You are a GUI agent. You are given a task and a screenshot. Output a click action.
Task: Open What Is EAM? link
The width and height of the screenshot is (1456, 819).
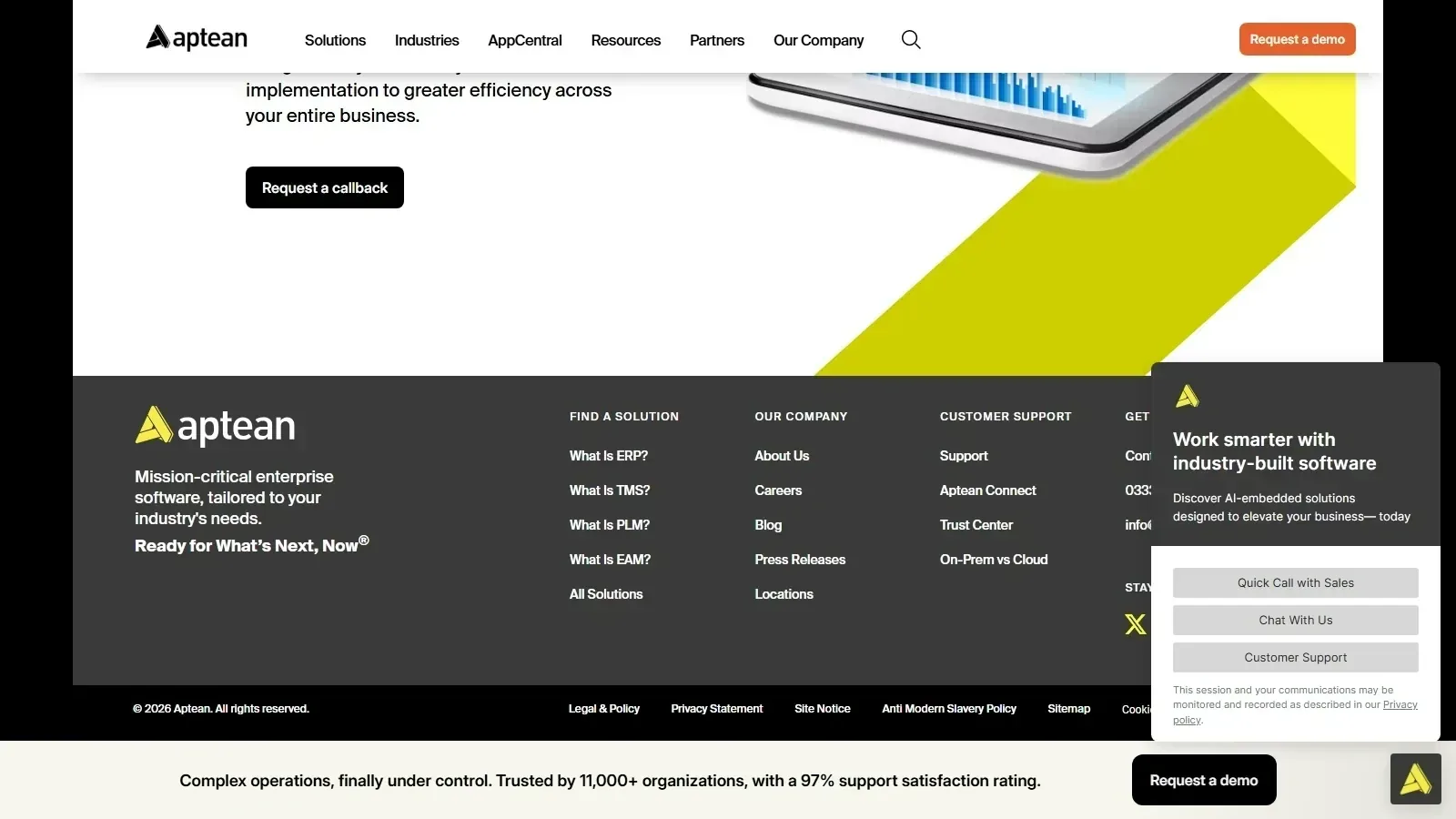click(x=610, y=560)
